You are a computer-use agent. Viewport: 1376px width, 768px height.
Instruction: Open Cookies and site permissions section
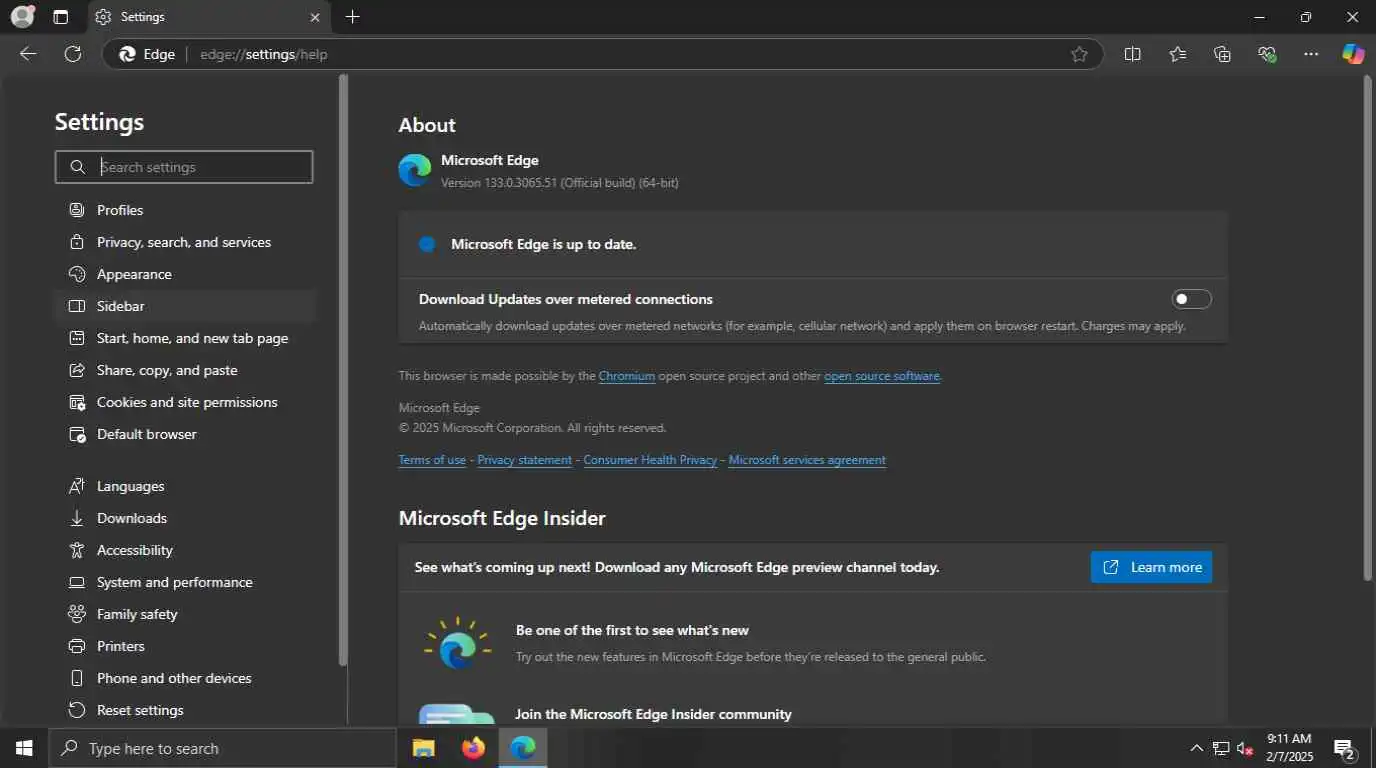[x=185, y=402]
